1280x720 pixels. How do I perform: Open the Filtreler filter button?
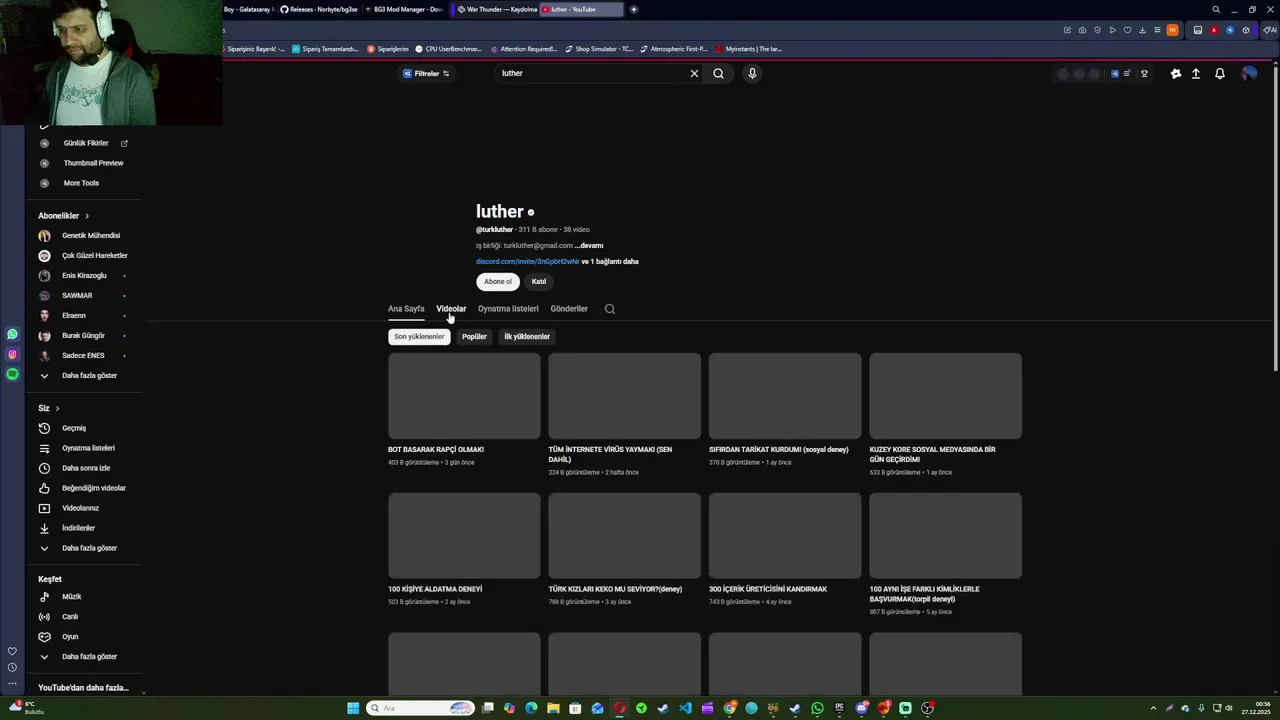click(426, 73)
